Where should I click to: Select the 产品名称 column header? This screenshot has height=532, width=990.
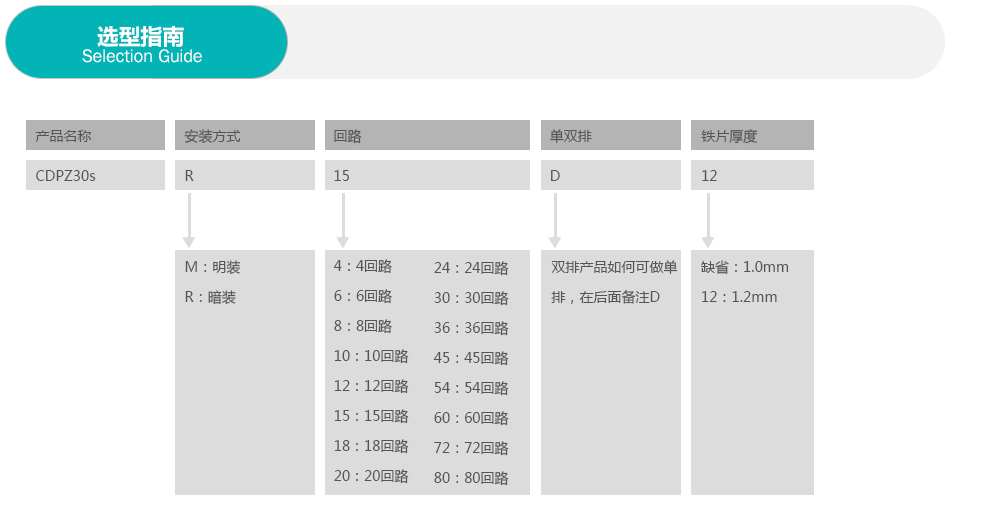click(95, 135)
